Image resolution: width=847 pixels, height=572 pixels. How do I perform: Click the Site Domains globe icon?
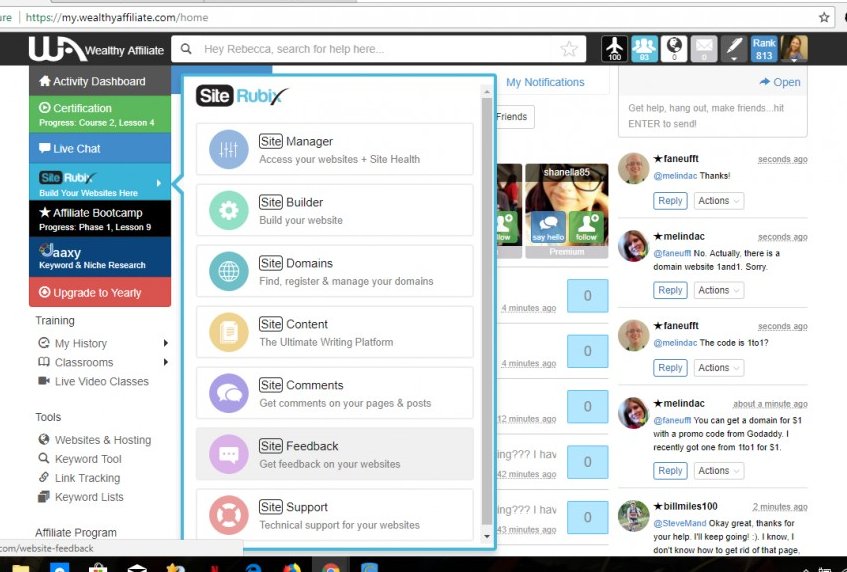(228, 272)
